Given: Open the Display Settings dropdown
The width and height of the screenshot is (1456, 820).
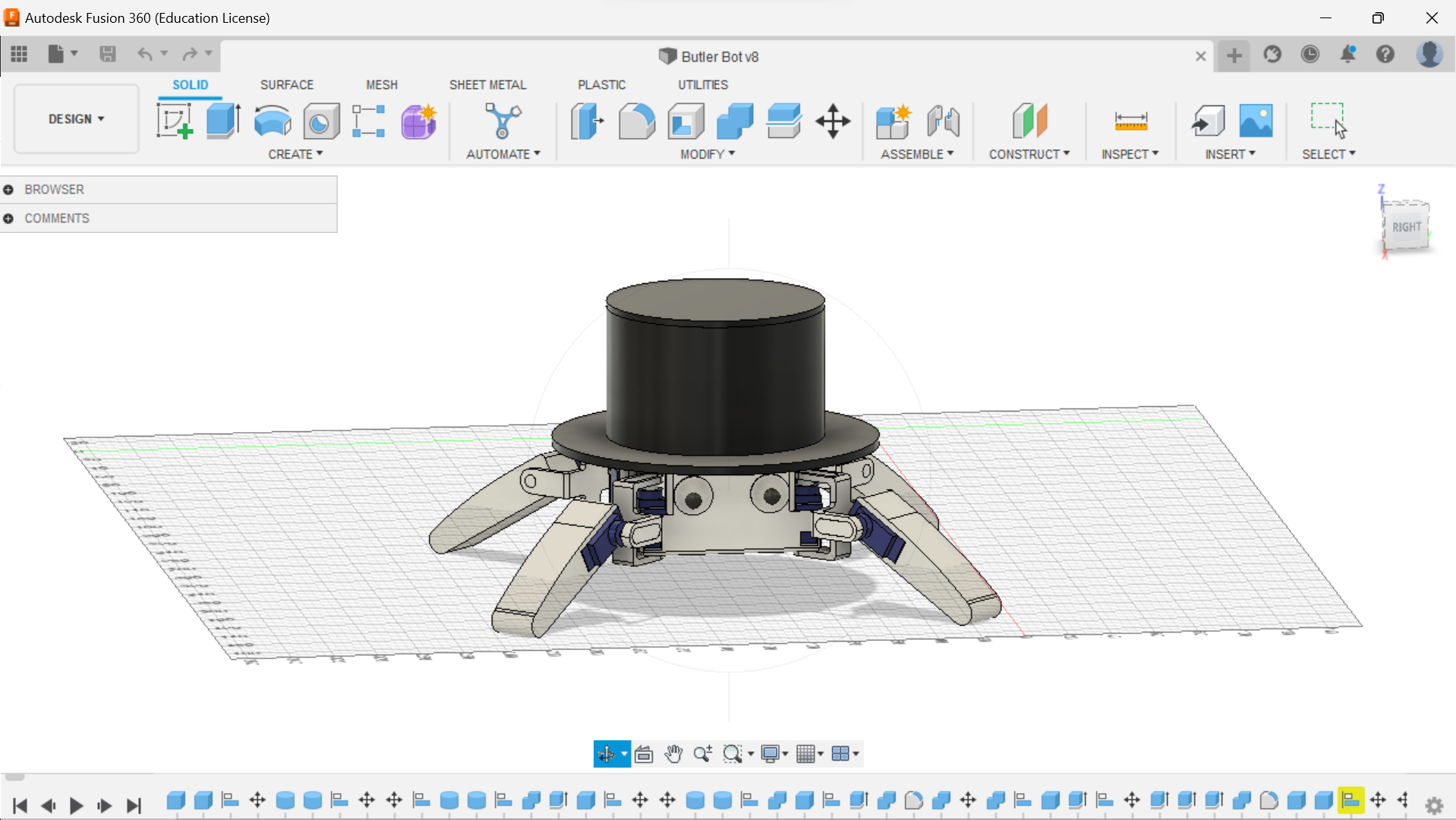Looking at the screenshot, I should (774, 753).
